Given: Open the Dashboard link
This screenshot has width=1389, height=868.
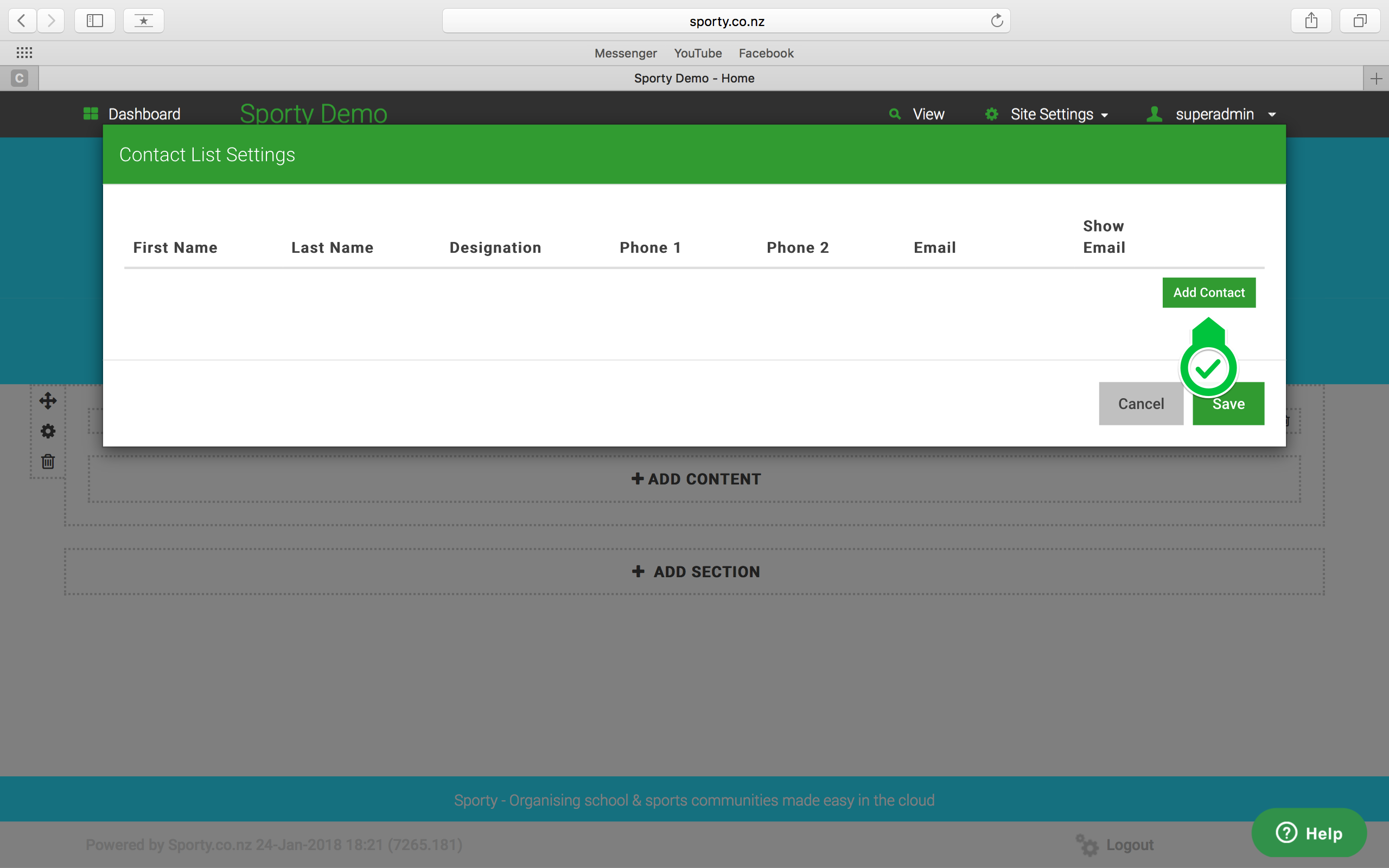Looking at the screenshot, I should [144, 114].
